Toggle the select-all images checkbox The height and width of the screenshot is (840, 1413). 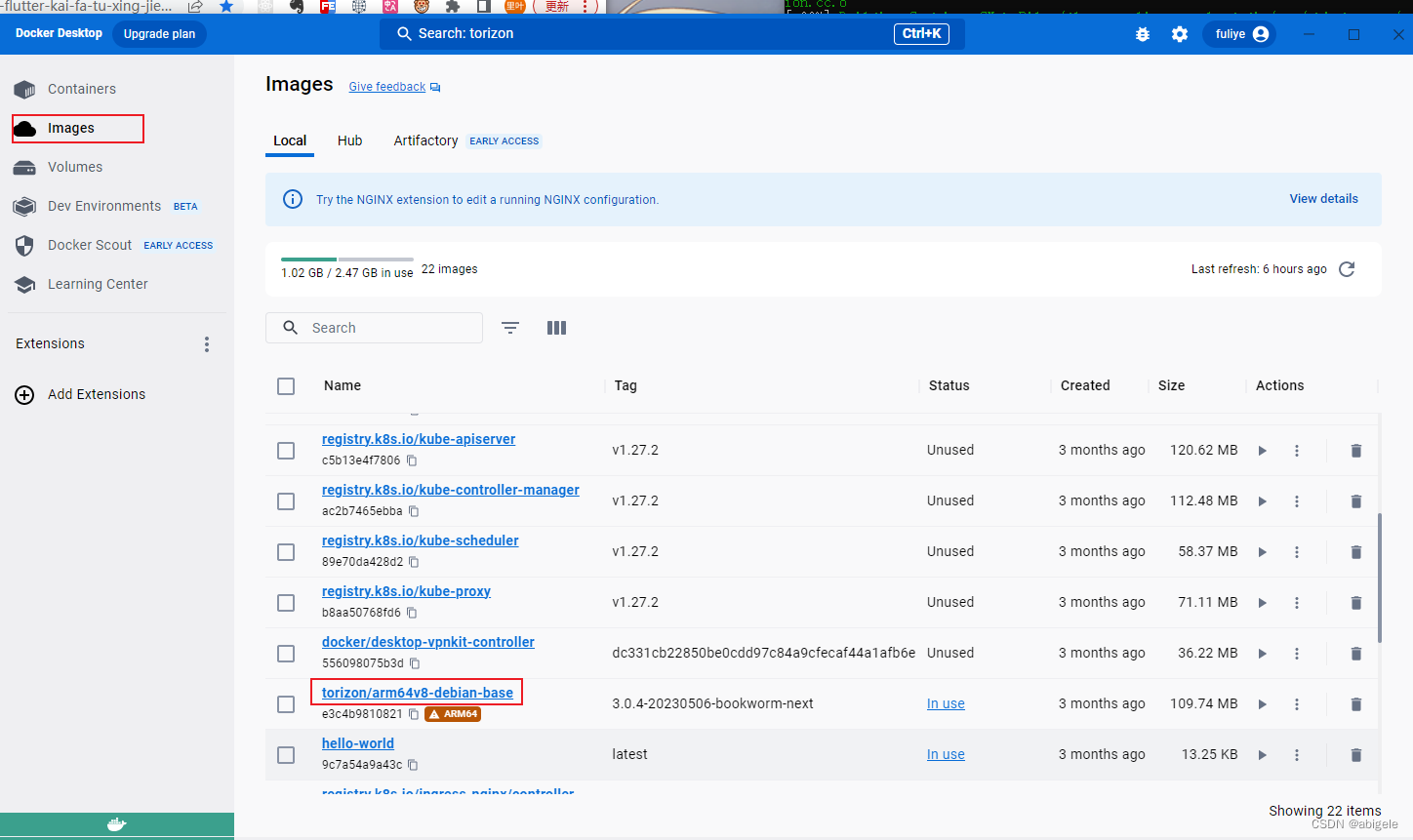pyautogui.click(x=286, y=386)
